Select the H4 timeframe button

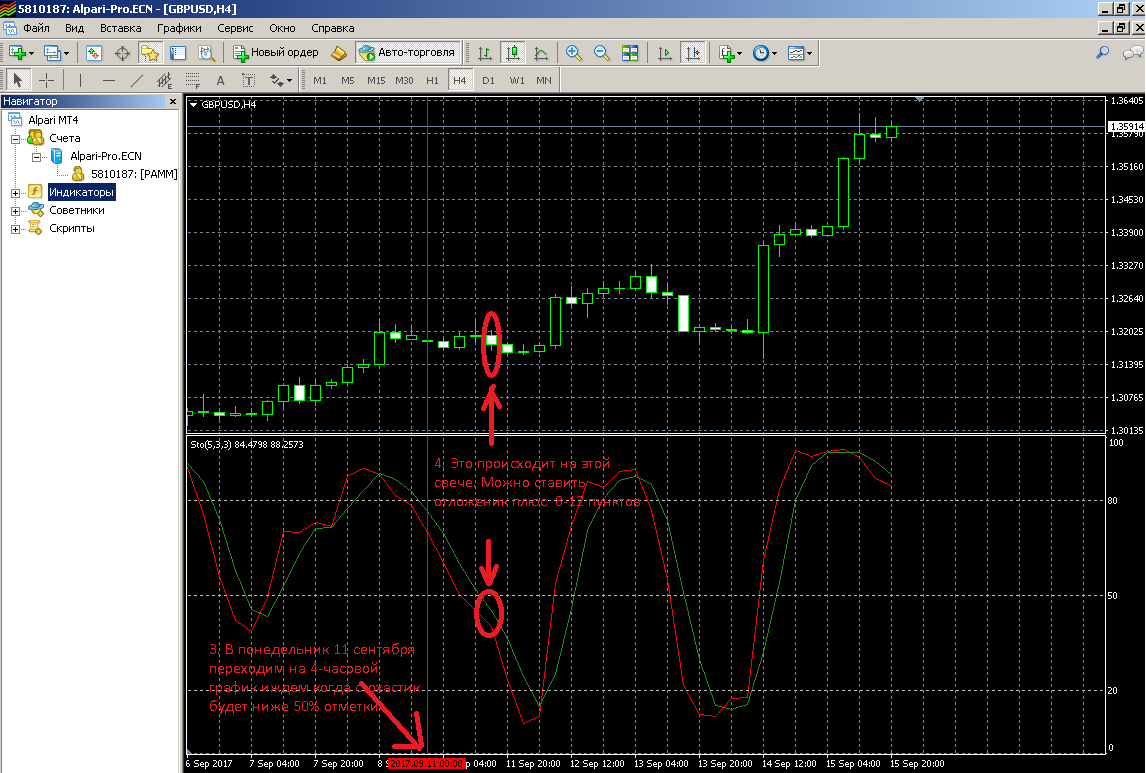[x=460, y=80]
